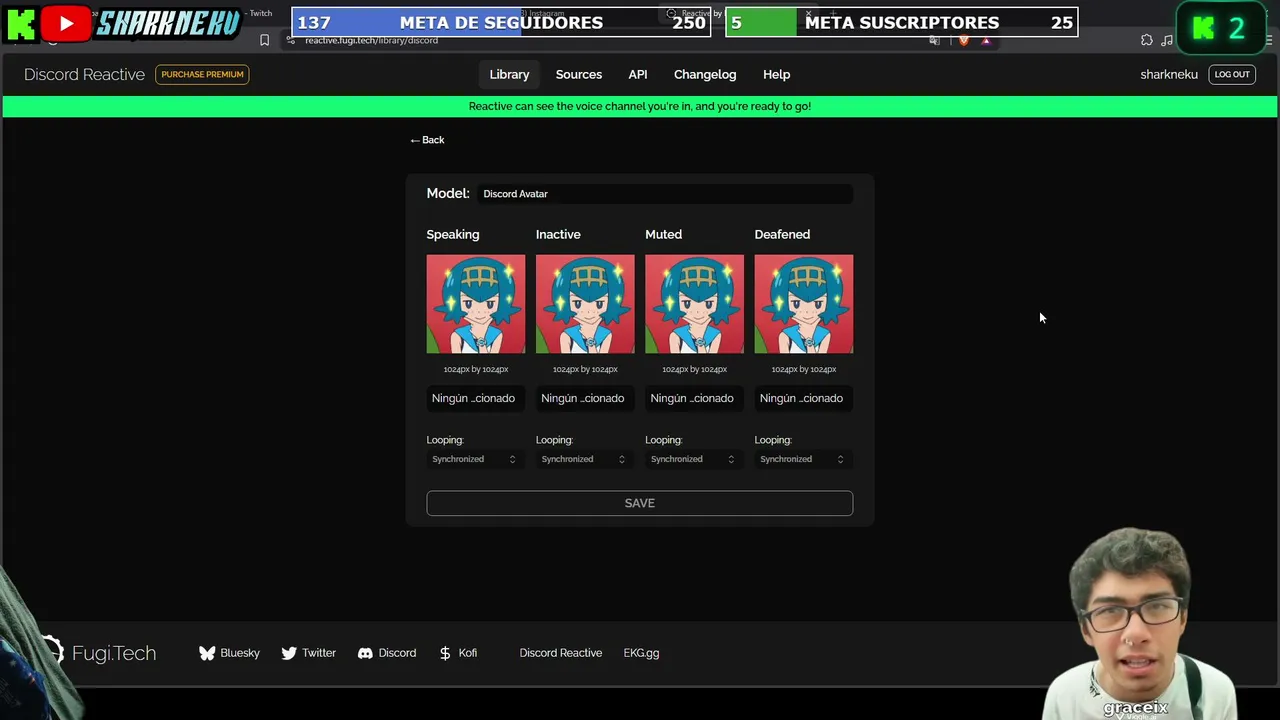Image resolution: width=1280 pixels, height=720 pixels.
Task: Open the Muted looping dropdown
Action: pos(694,459)
